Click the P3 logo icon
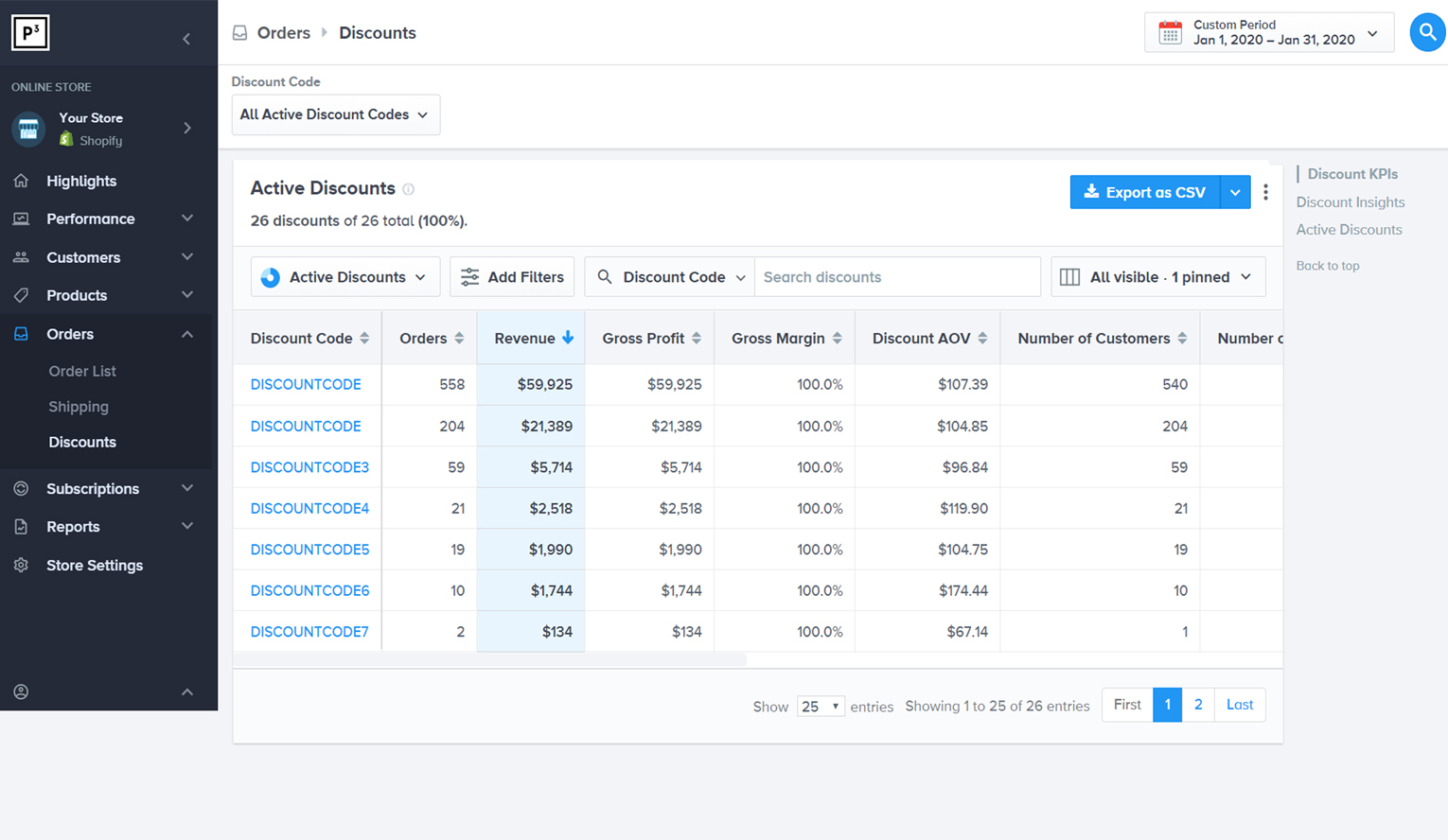 (x=30, y=33)
